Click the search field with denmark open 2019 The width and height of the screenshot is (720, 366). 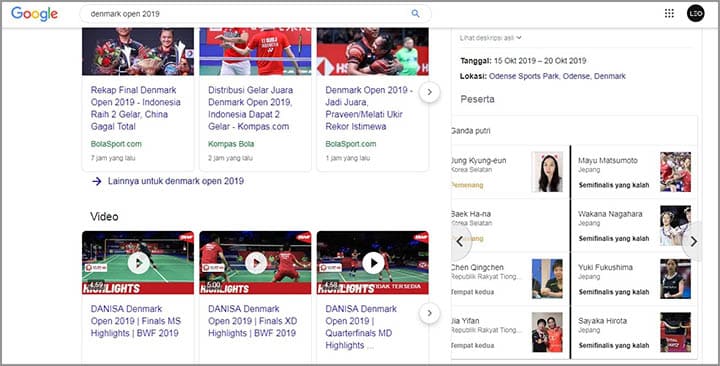(x=255, y=14)
